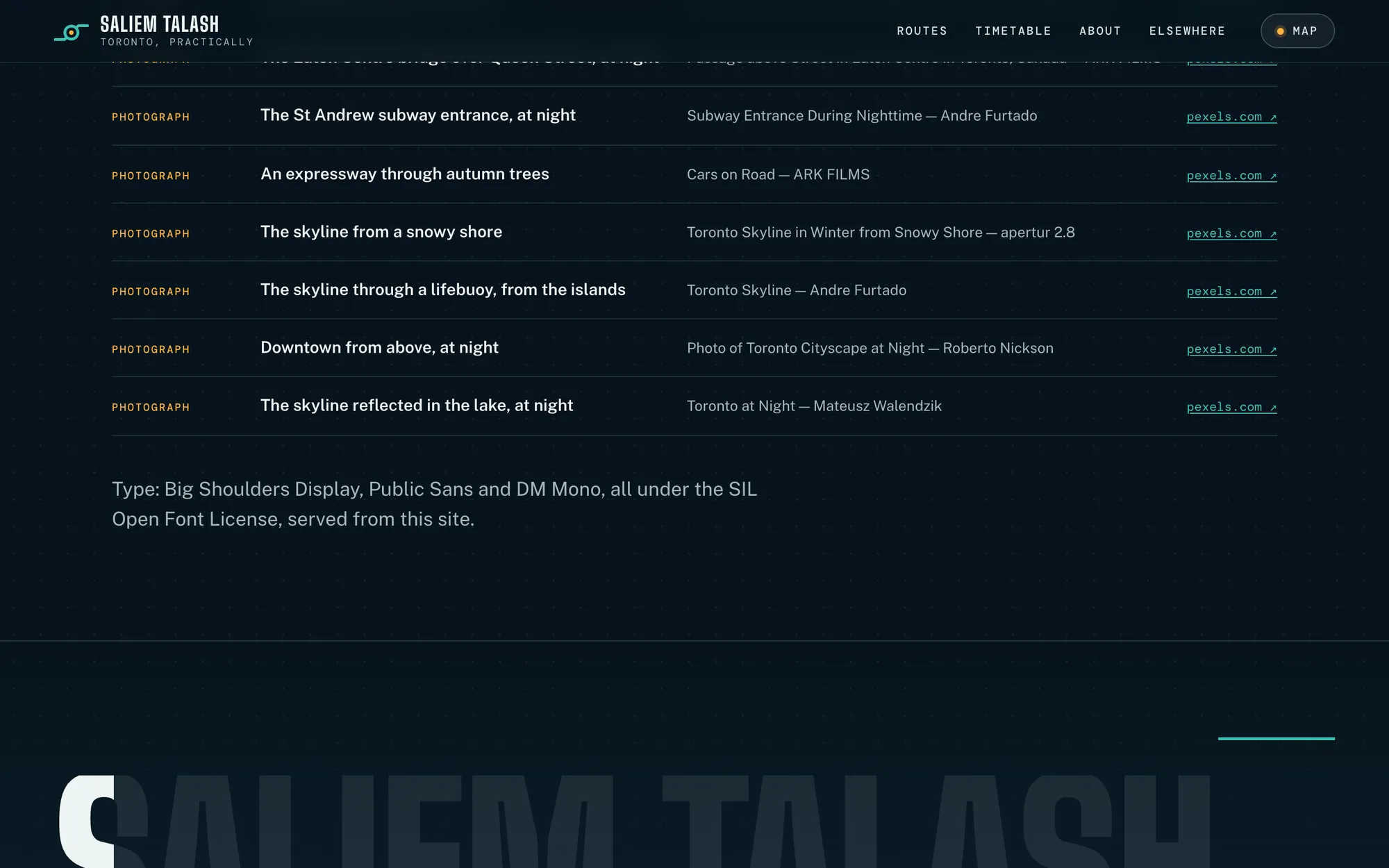The width and height of the screenshot is (1389, 868).
Task: Click credit 'Subway Entrance During Nighttime — Andre Furtado'
Action: [862, 116]
